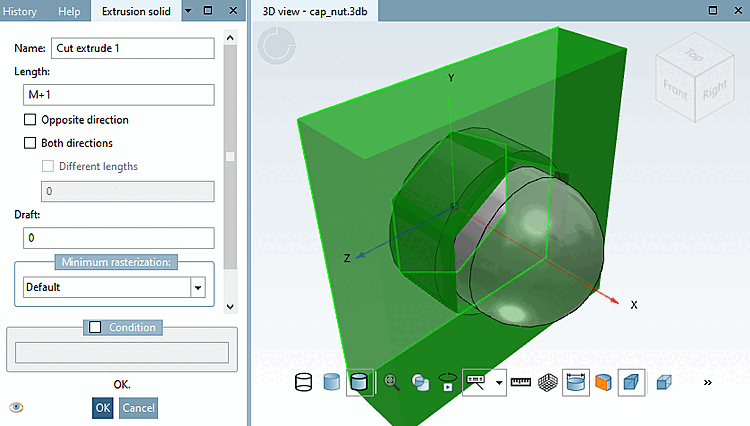Select shaded with outlines cylinder icon

point(359,382)
